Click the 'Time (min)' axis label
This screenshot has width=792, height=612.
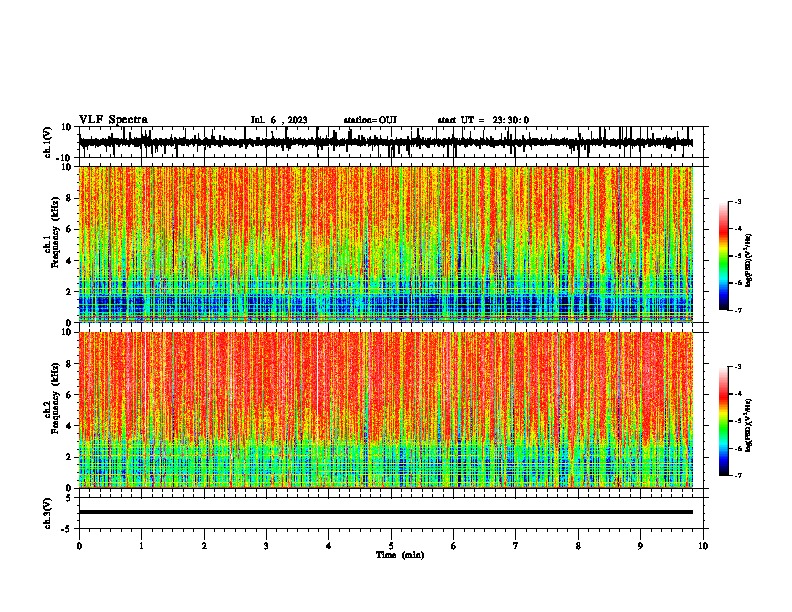click(400, 555)
